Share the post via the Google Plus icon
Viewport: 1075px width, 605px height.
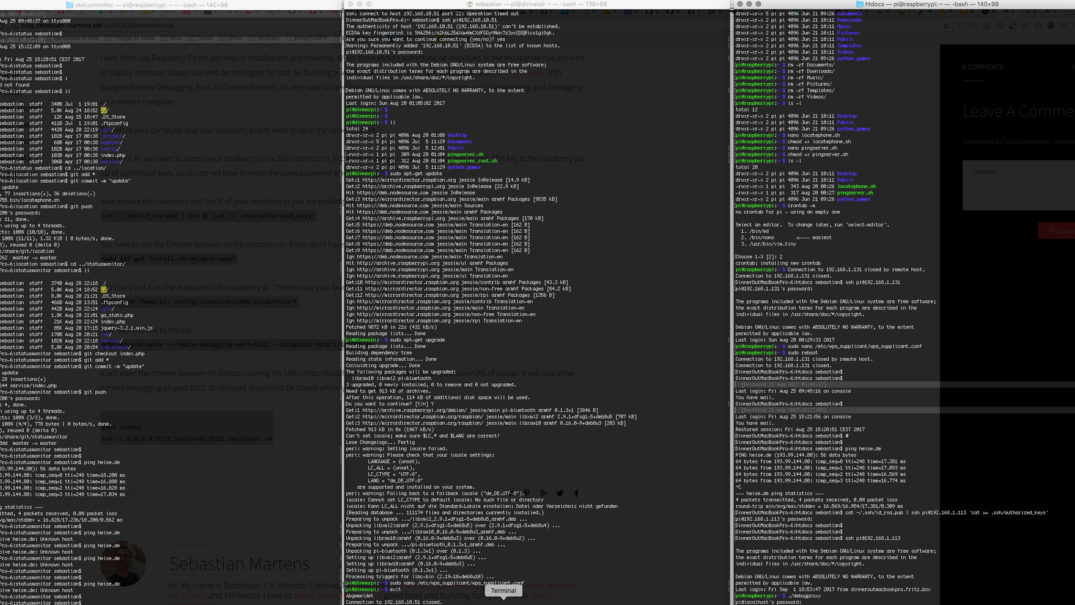point(543,493)
